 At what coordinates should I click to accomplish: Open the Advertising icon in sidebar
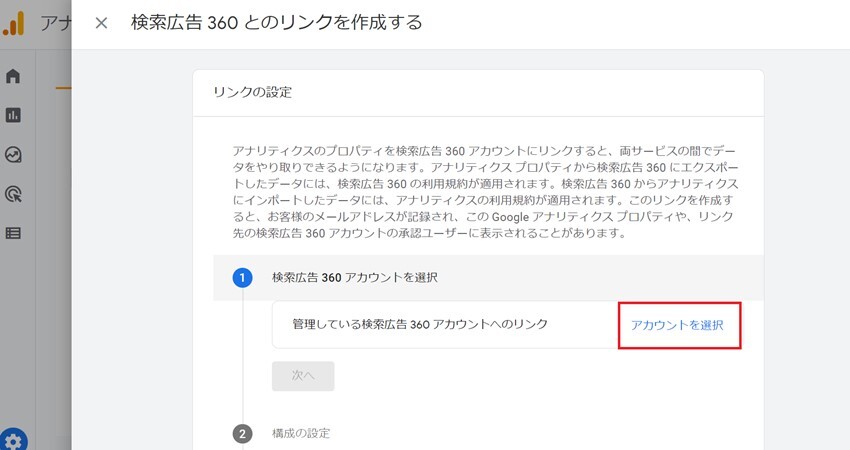14,194
